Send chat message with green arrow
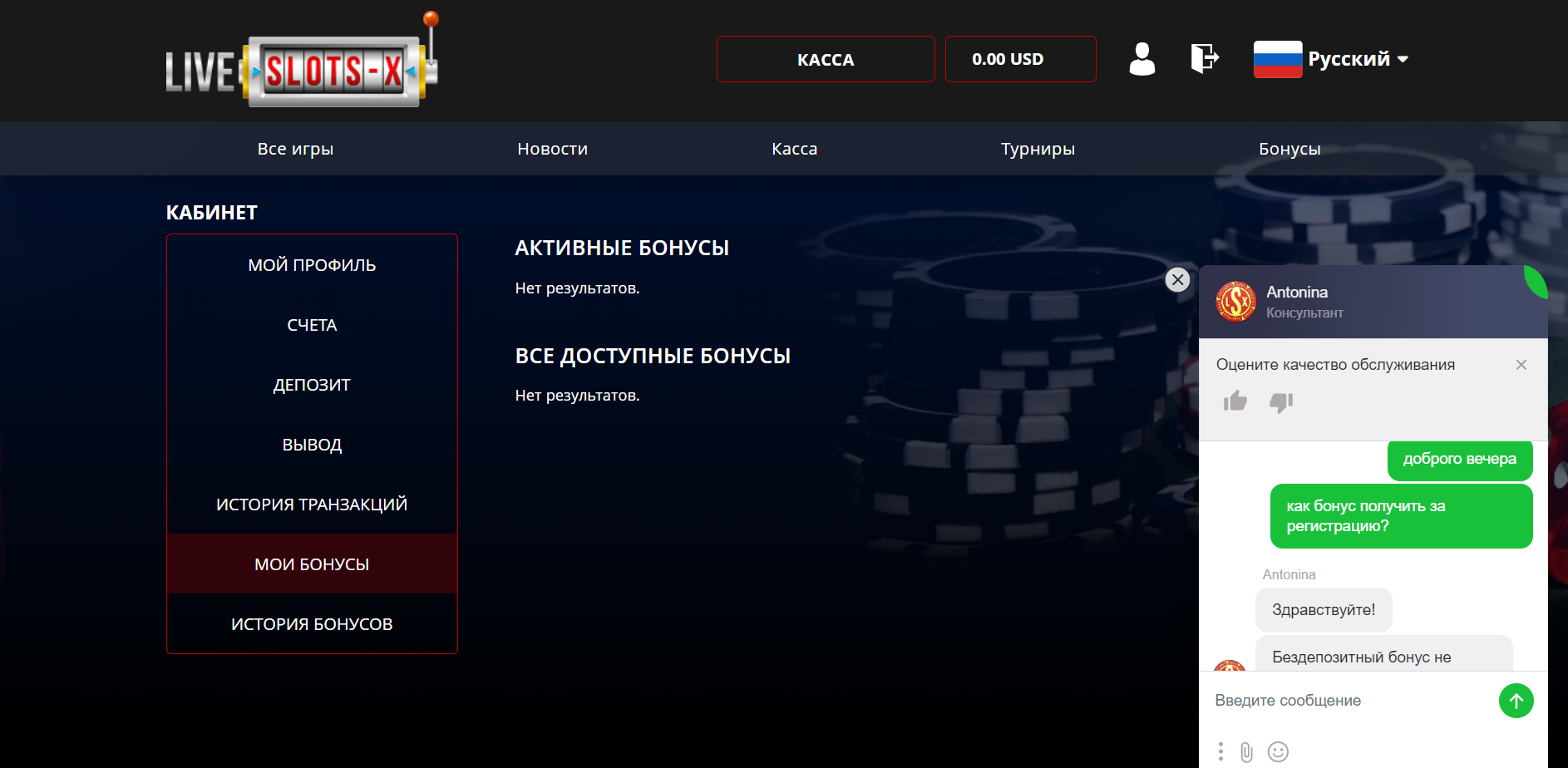Image resolution: width=1568 pixels, height=768 pixels. [x=1516, y=701]
